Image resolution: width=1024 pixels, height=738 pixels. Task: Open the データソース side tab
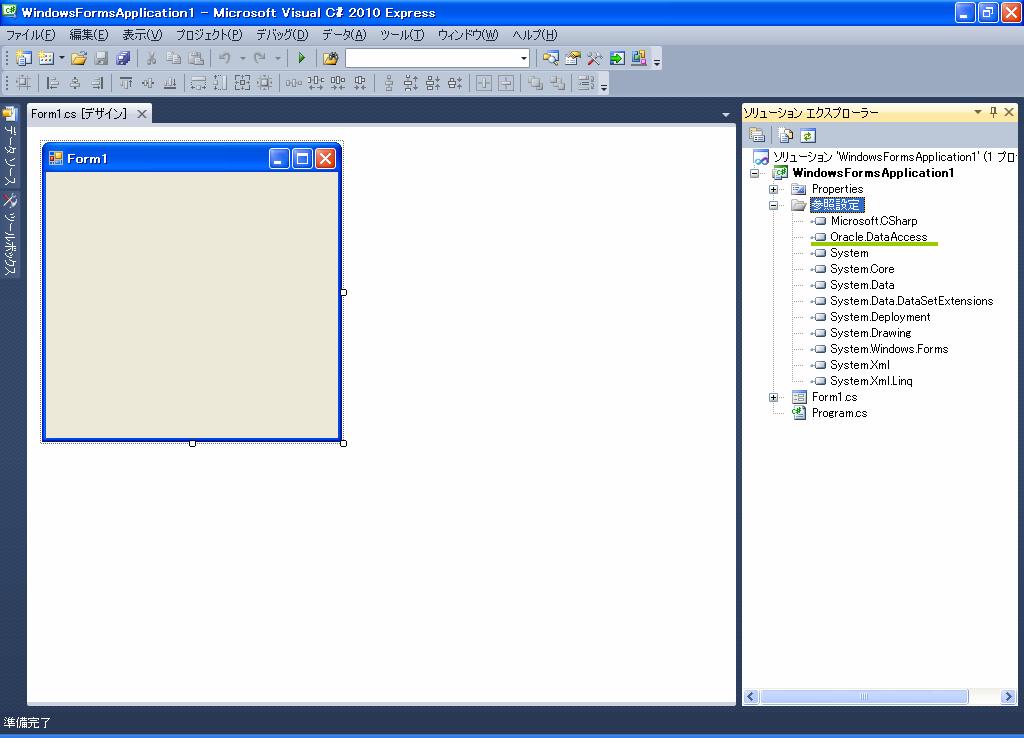[10, 147]
